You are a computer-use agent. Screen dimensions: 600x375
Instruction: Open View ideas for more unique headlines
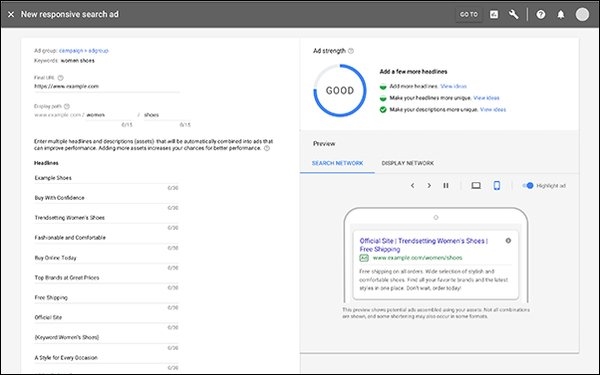pyautogui.click(x=486, y=98)
